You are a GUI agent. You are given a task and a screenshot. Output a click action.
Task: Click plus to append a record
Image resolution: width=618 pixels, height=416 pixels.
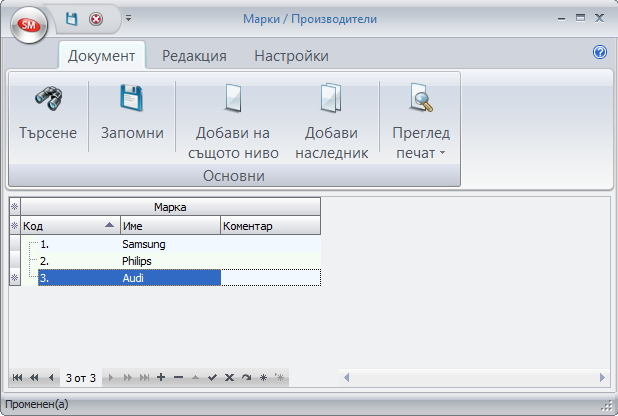point(161,377)
